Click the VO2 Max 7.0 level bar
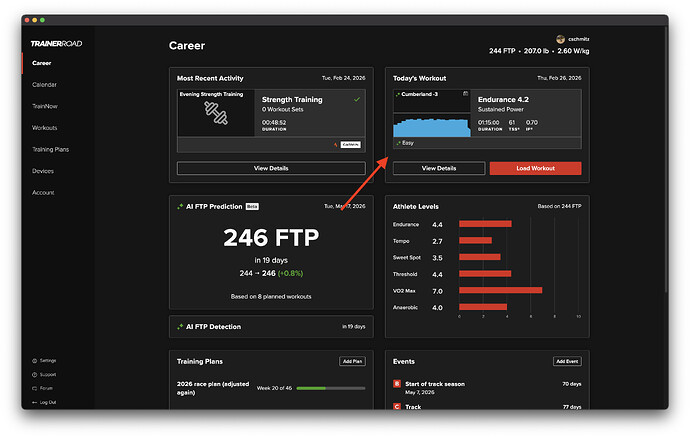The height and width of the screenshot is (437, 690). tap(501, 290)
